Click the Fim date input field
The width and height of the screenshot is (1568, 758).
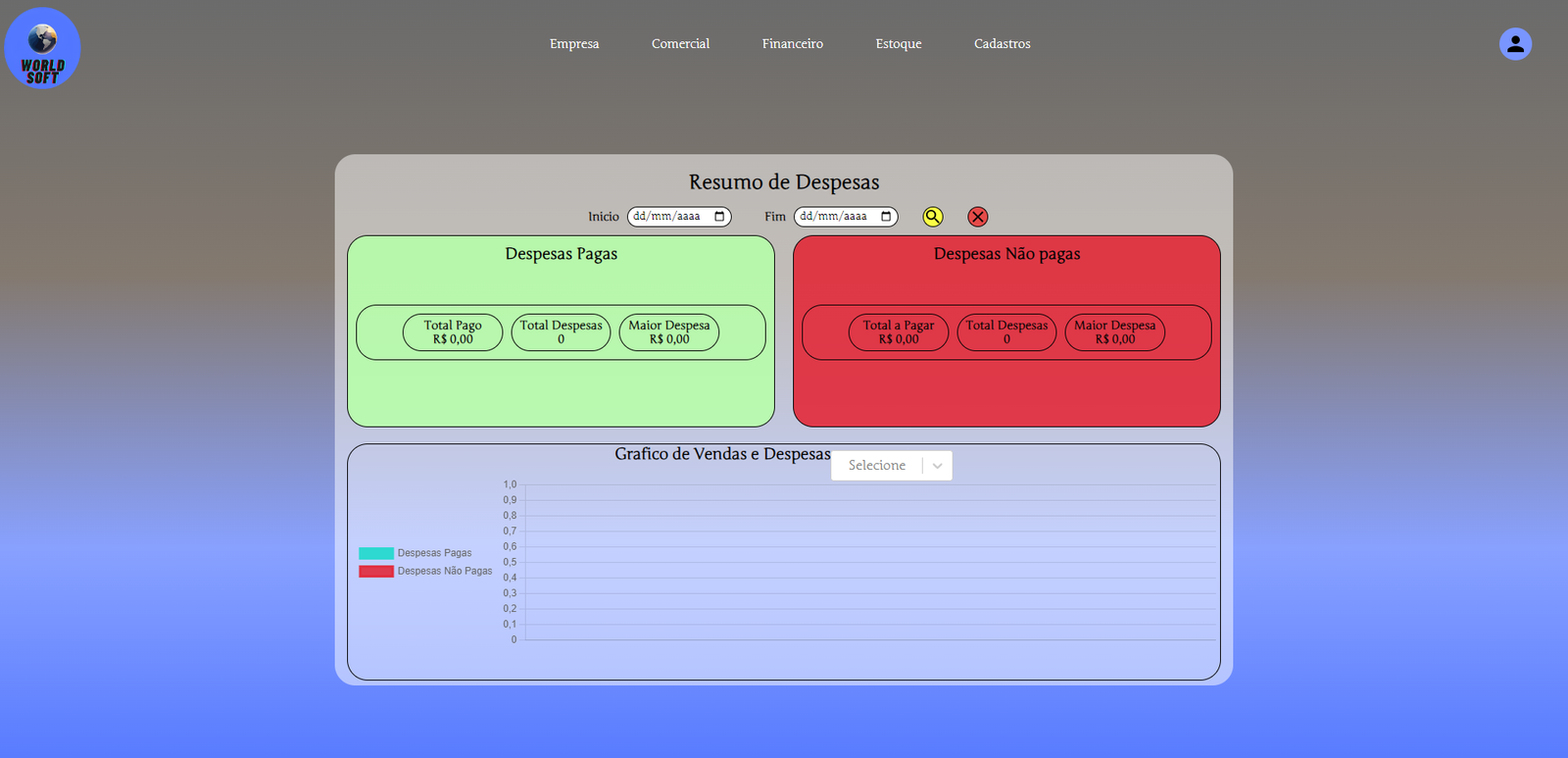point(834,217)
